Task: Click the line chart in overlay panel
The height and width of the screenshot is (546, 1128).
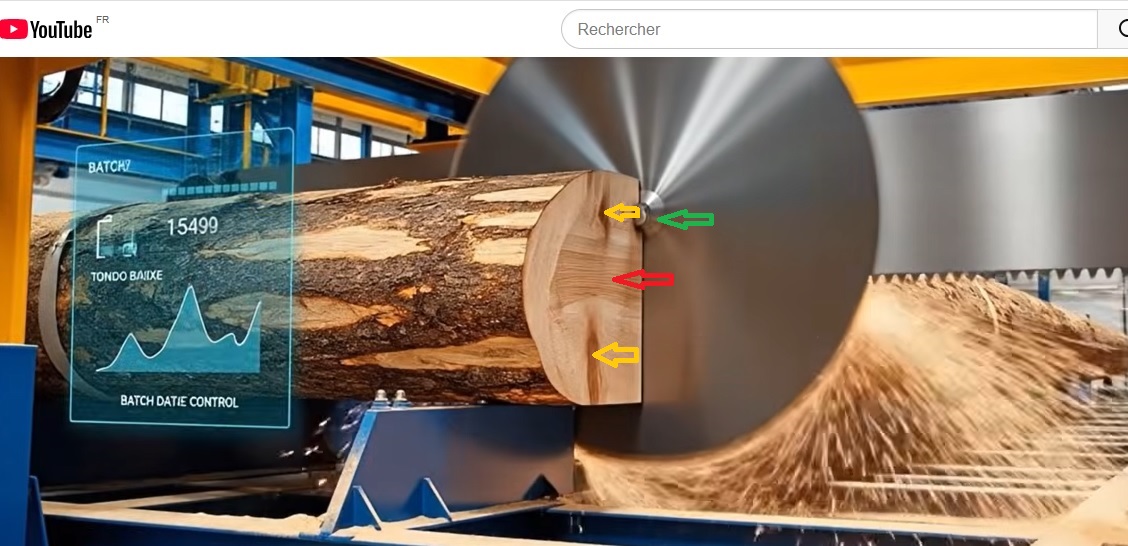Action: [x=178, y=330]
